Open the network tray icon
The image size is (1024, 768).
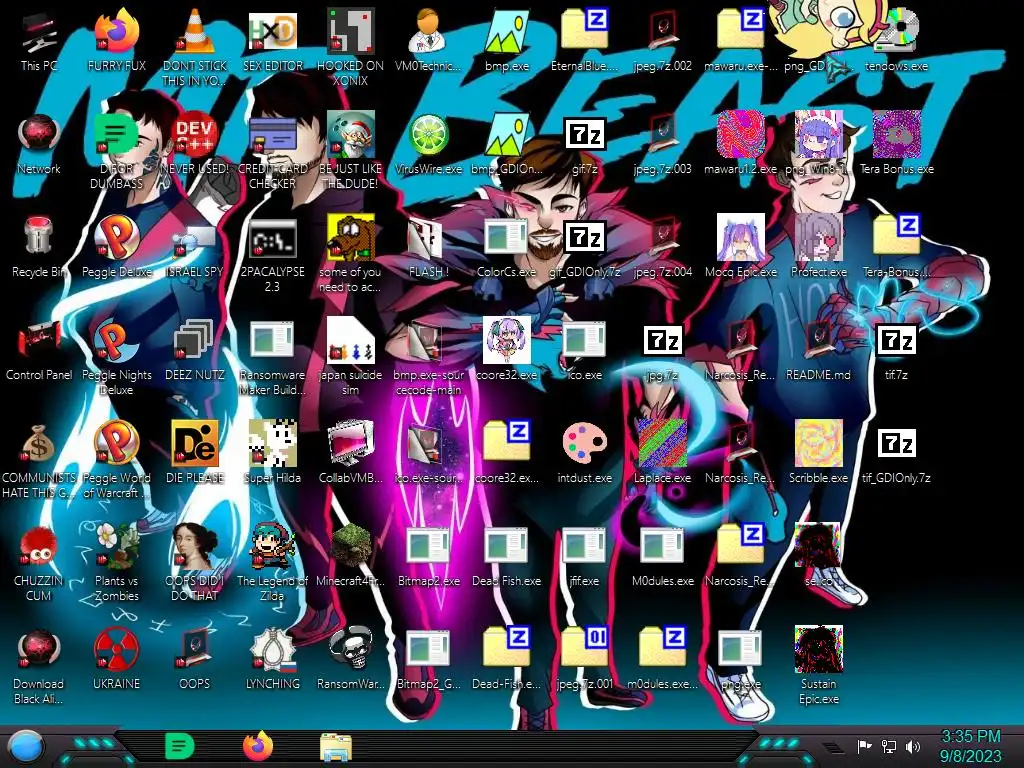point(889,746)
